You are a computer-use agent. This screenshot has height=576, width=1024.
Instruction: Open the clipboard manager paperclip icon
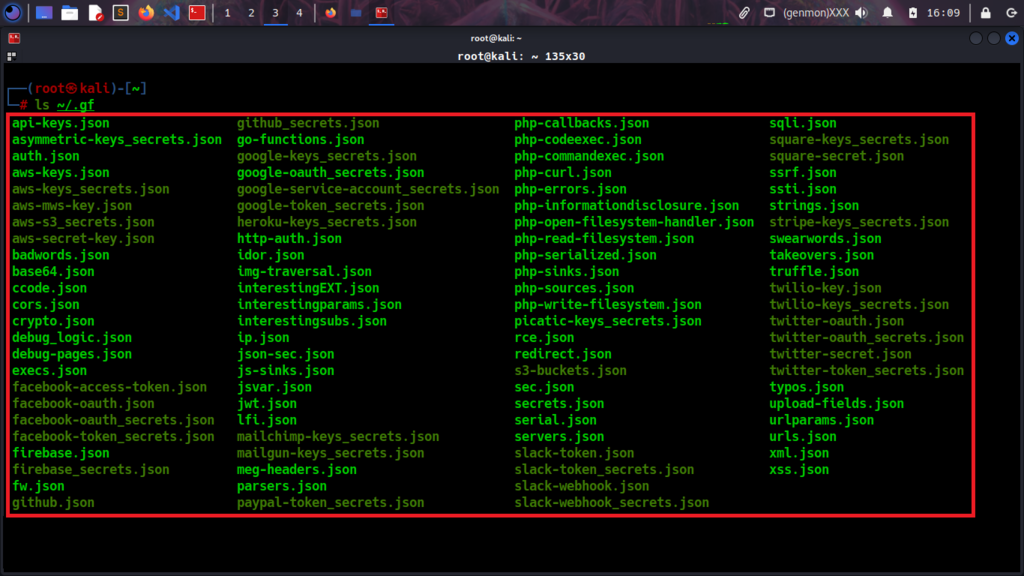click(744, 13)
